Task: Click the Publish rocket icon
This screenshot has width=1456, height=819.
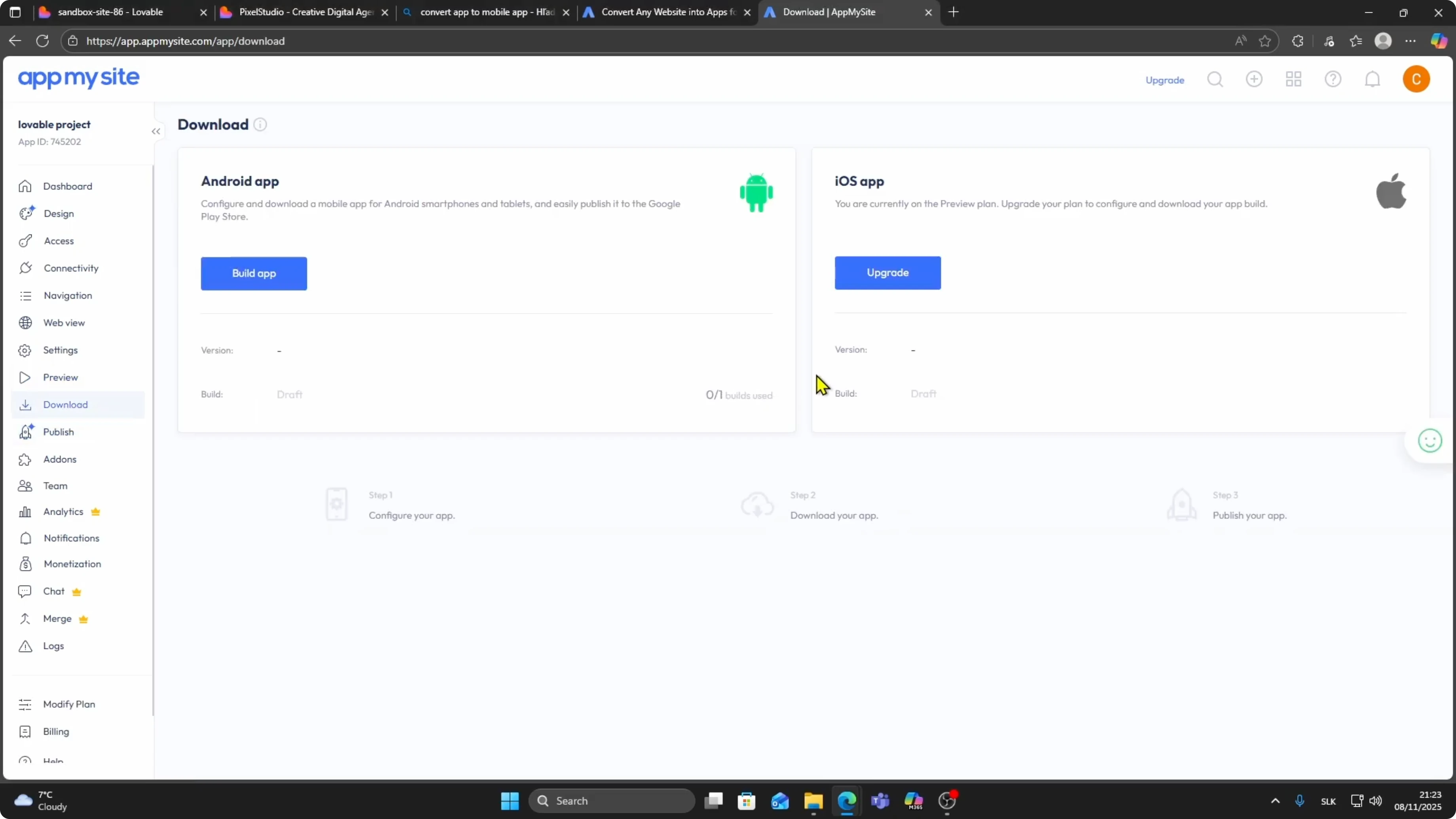Action: [26, 432]
